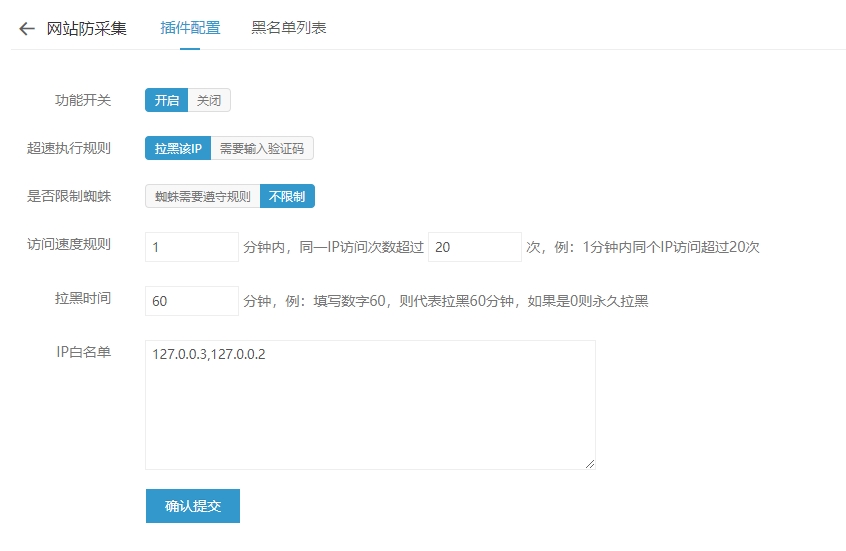Set spider restriction to 不限制
846x551 pixels.
(x=287, y=196)
